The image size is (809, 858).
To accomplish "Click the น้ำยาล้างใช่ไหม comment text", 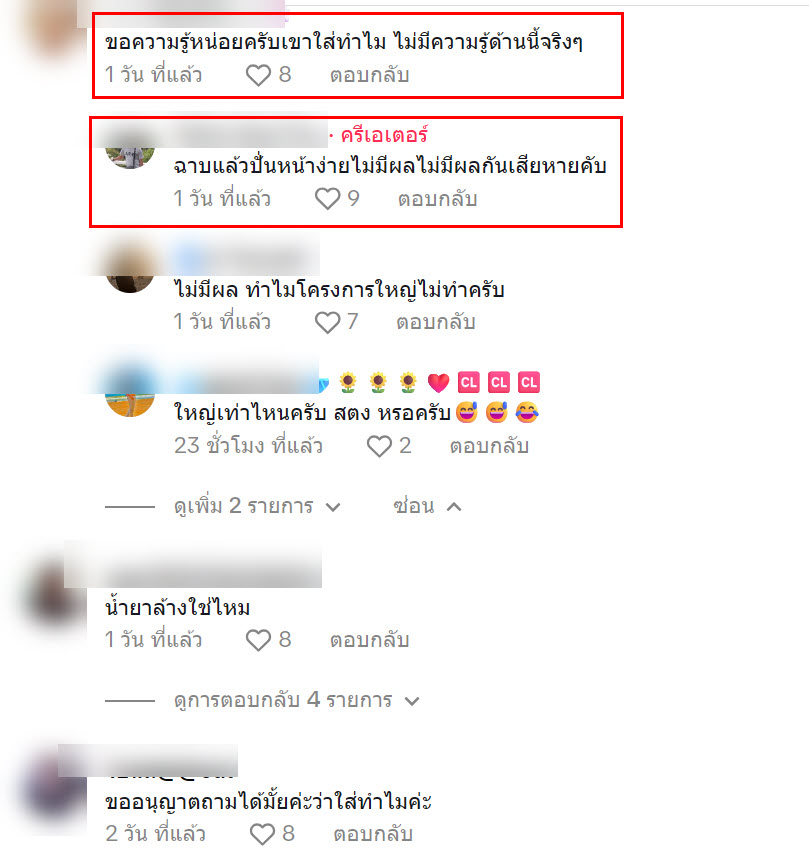I will 177,607.
